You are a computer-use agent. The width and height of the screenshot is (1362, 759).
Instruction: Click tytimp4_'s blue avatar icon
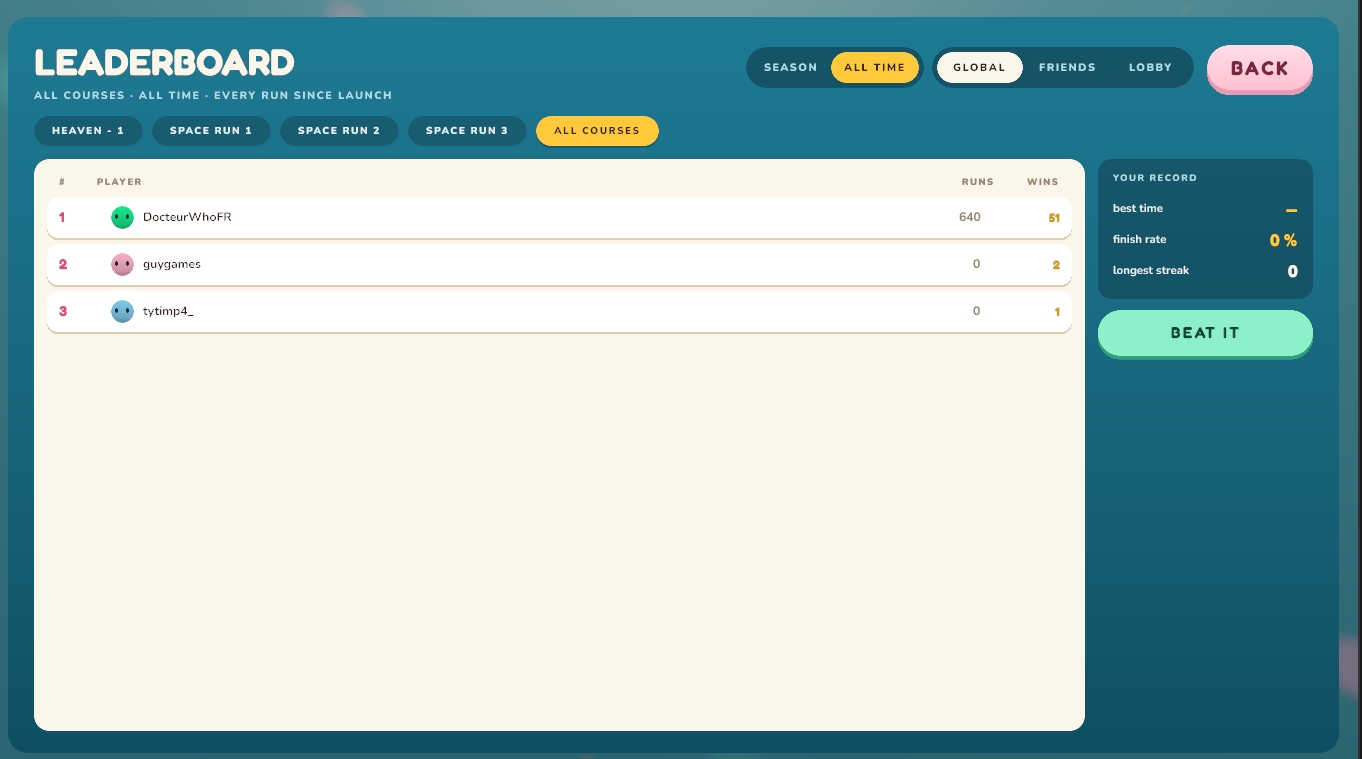tap(122, 311)
